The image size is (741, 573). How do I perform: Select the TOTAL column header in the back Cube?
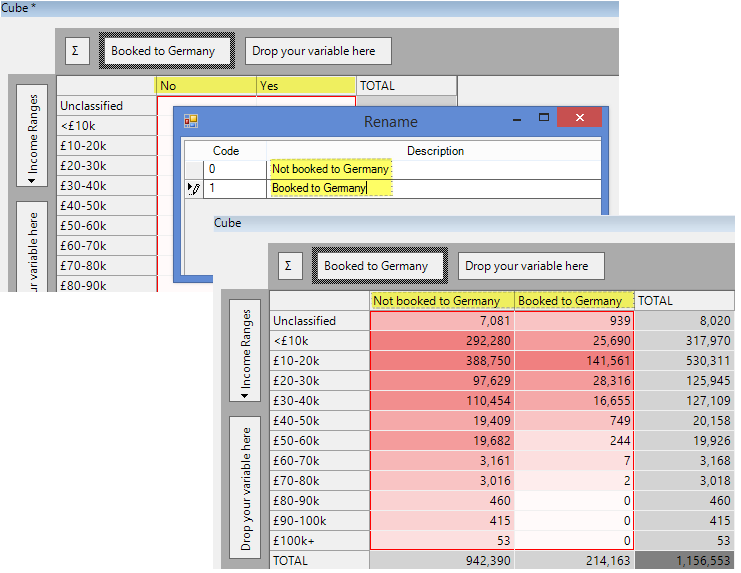point(406,86)
